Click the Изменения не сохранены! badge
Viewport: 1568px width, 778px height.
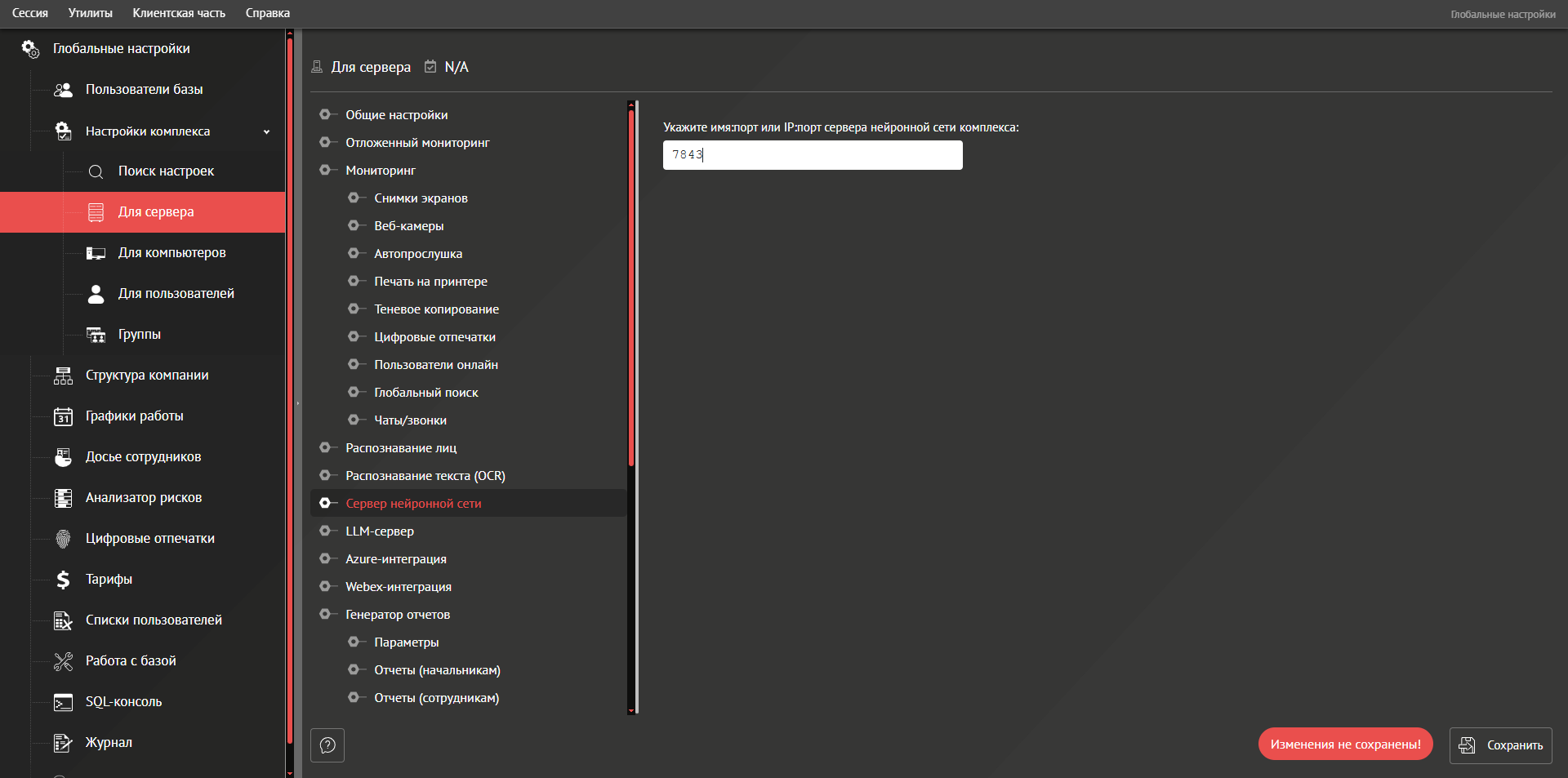(x=1345, y=744)
